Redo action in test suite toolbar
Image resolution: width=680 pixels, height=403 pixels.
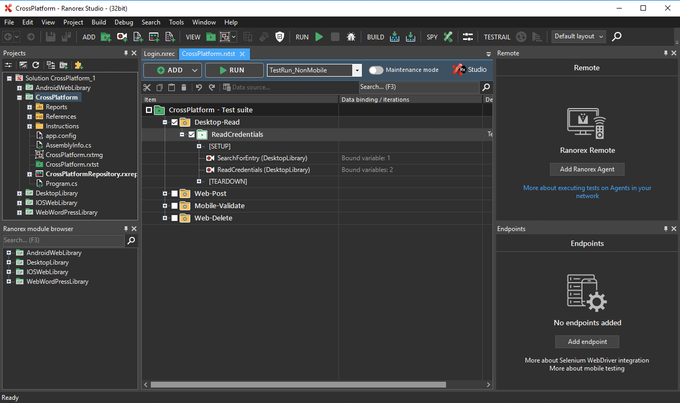212,87
